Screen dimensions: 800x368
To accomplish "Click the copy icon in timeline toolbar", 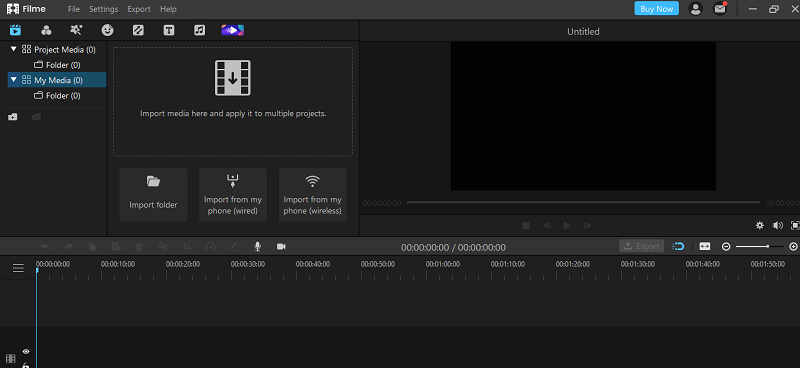I will pos(92,247).
